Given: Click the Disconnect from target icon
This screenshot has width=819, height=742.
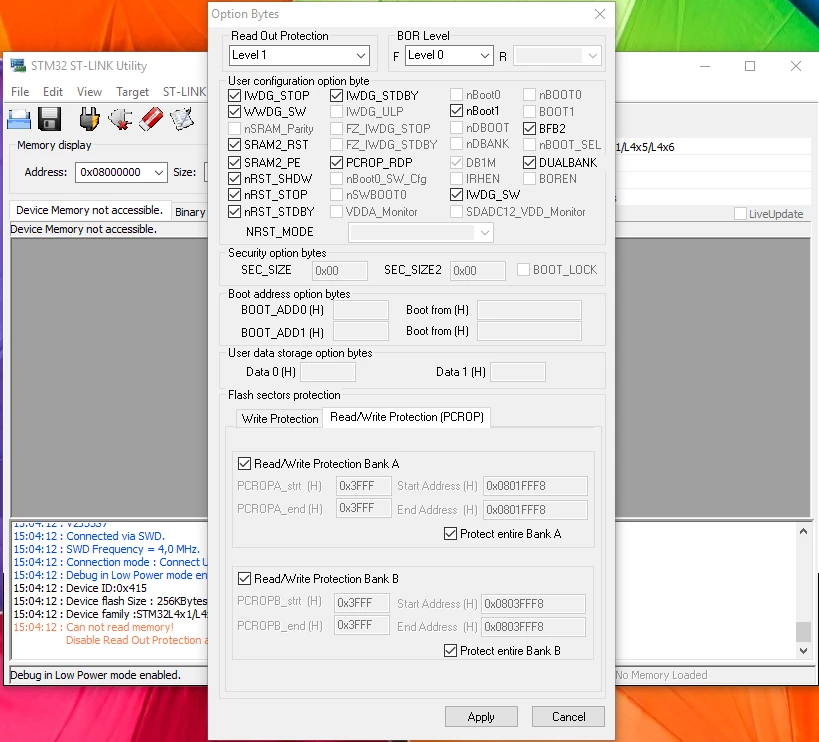Looking at the screenshot, I should [120, 119].
